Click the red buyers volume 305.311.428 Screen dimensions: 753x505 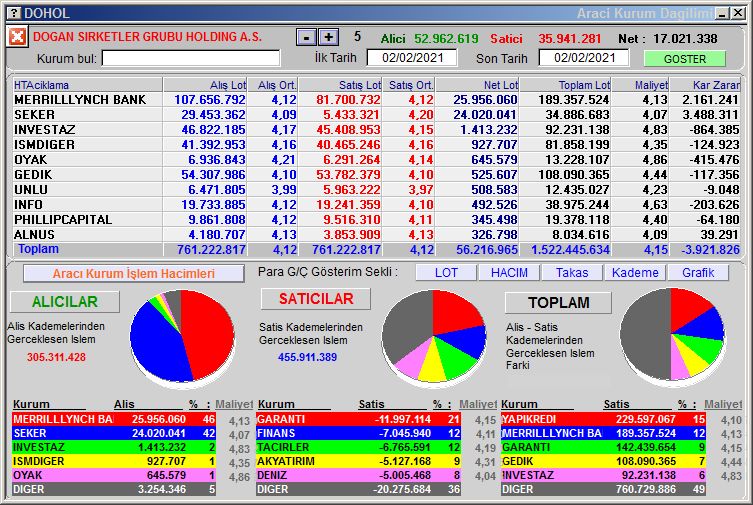56,357
